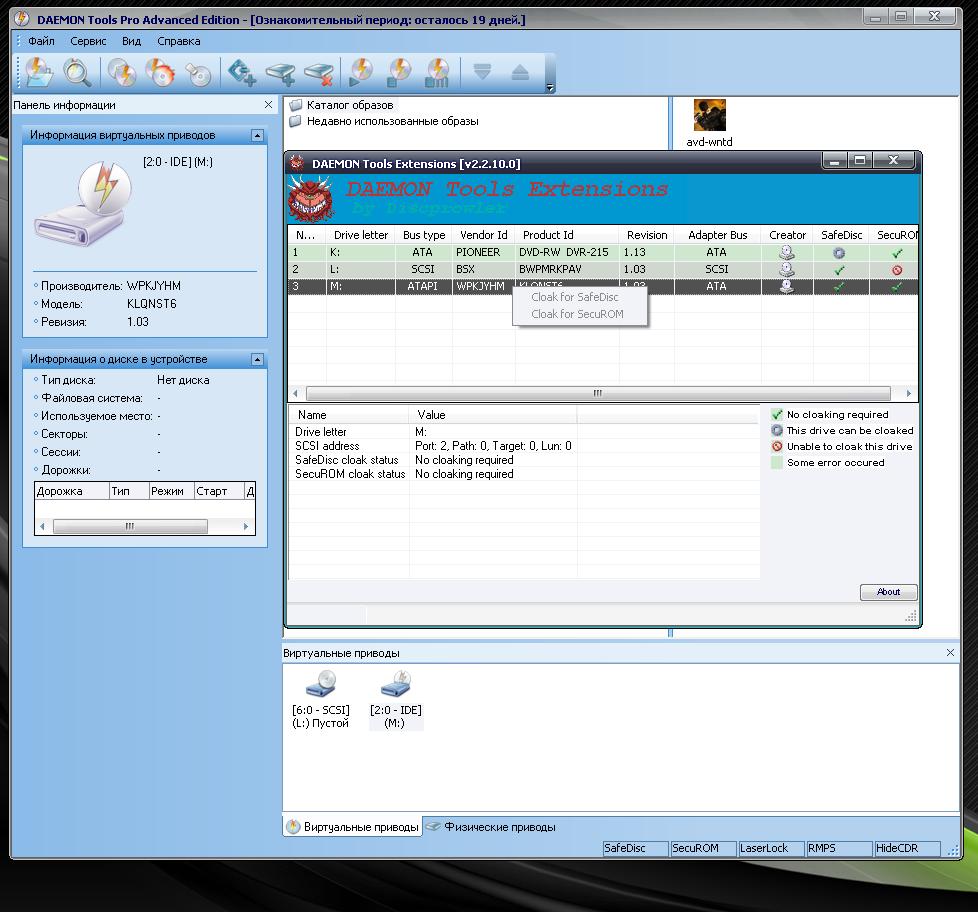Select the K: PIONEER drive row
978x912 pixels.
603,253
